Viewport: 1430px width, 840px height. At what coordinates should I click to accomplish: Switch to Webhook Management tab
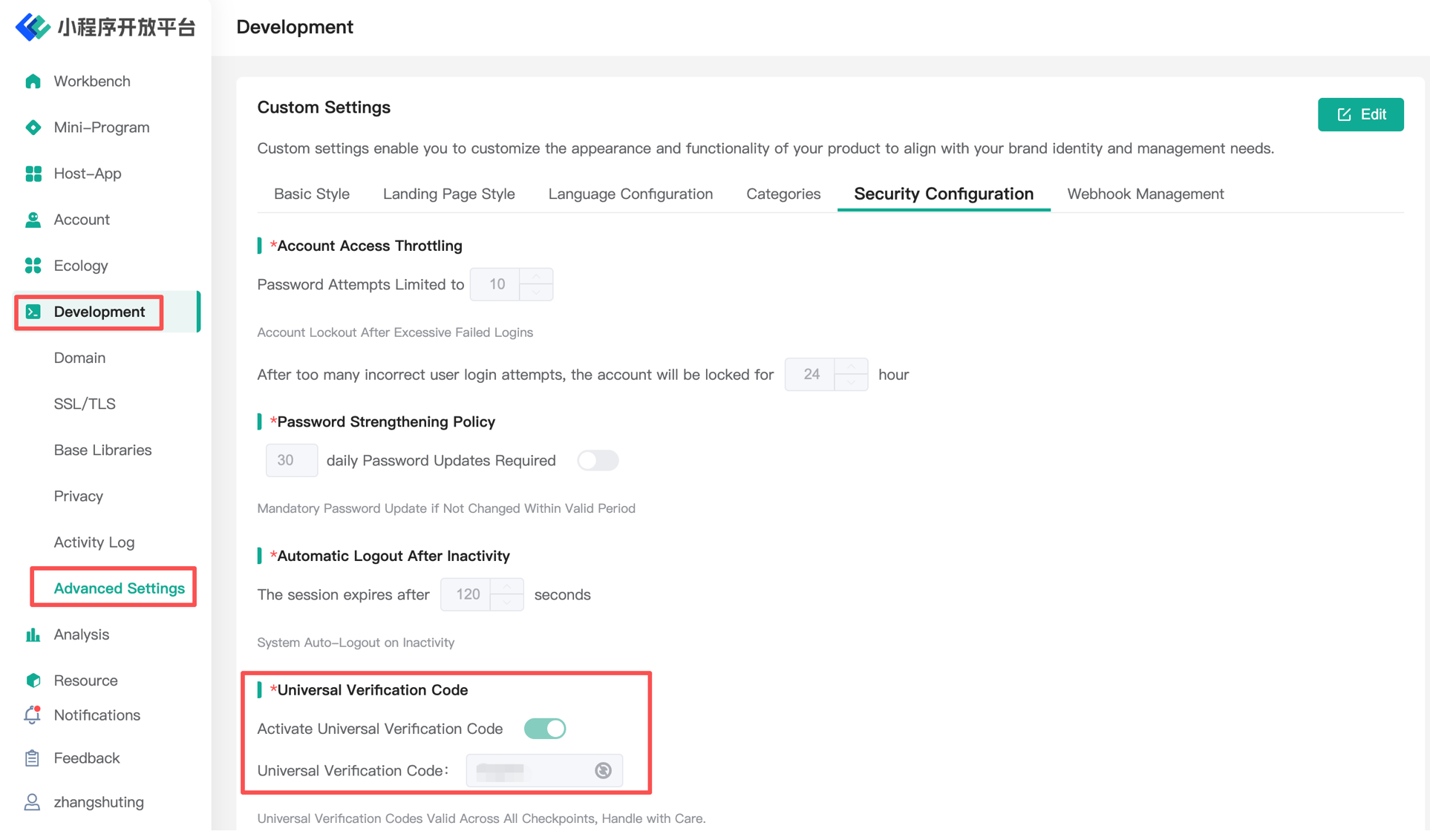click(x=1145, y=194)
